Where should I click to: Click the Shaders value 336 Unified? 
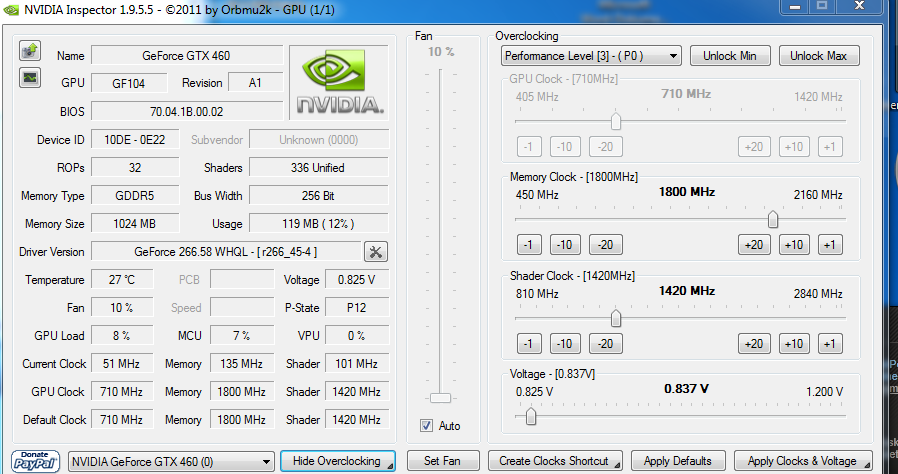point(318,168)
